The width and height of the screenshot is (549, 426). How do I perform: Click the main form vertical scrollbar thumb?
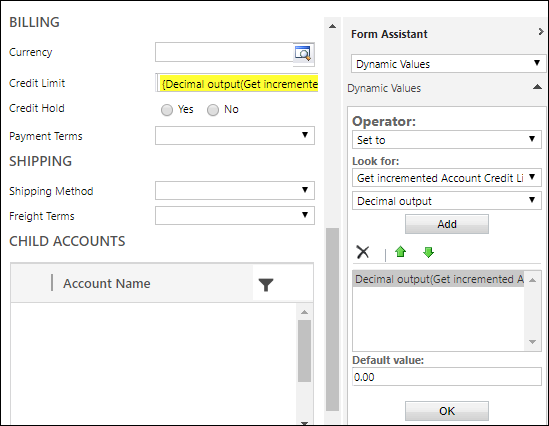tap(332, 319)
